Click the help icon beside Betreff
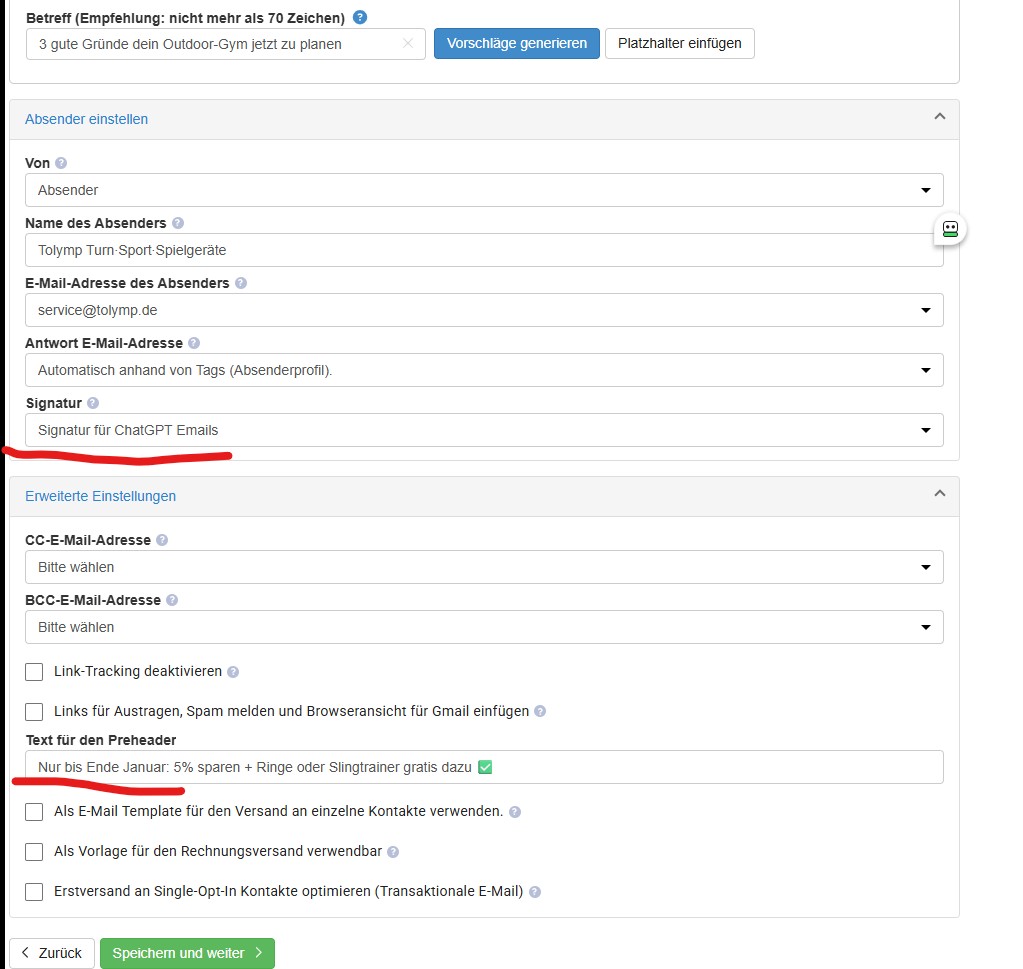 click(x=359, y=18)
